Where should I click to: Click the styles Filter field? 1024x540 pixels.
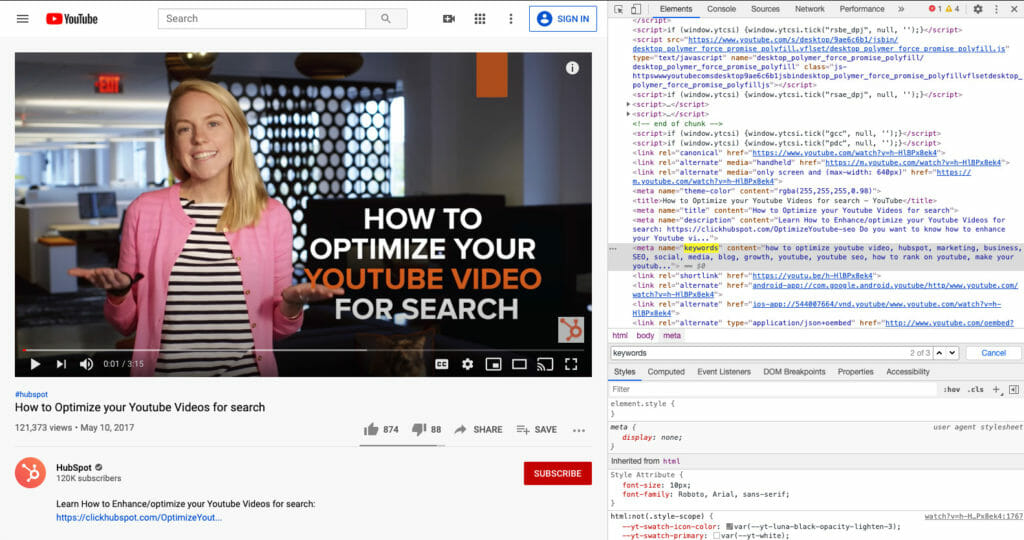[x=774, y=389]
